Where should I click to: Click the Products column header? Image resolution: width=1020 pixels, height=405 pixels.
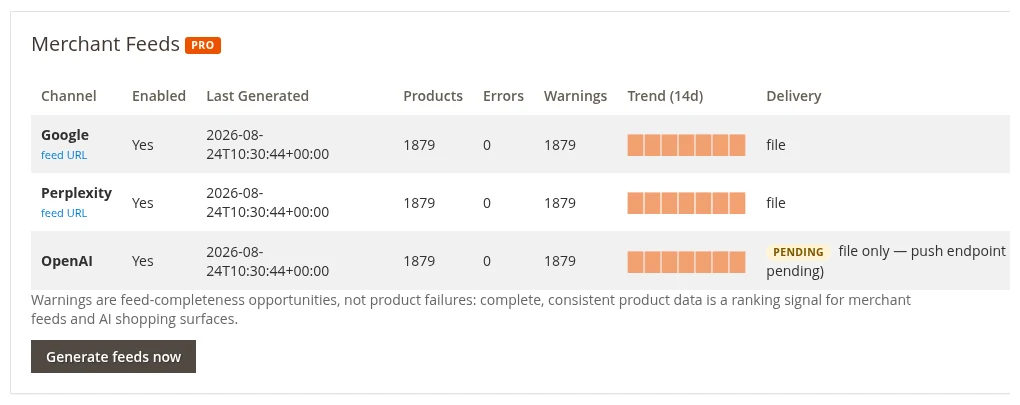(x=433, y=96)
